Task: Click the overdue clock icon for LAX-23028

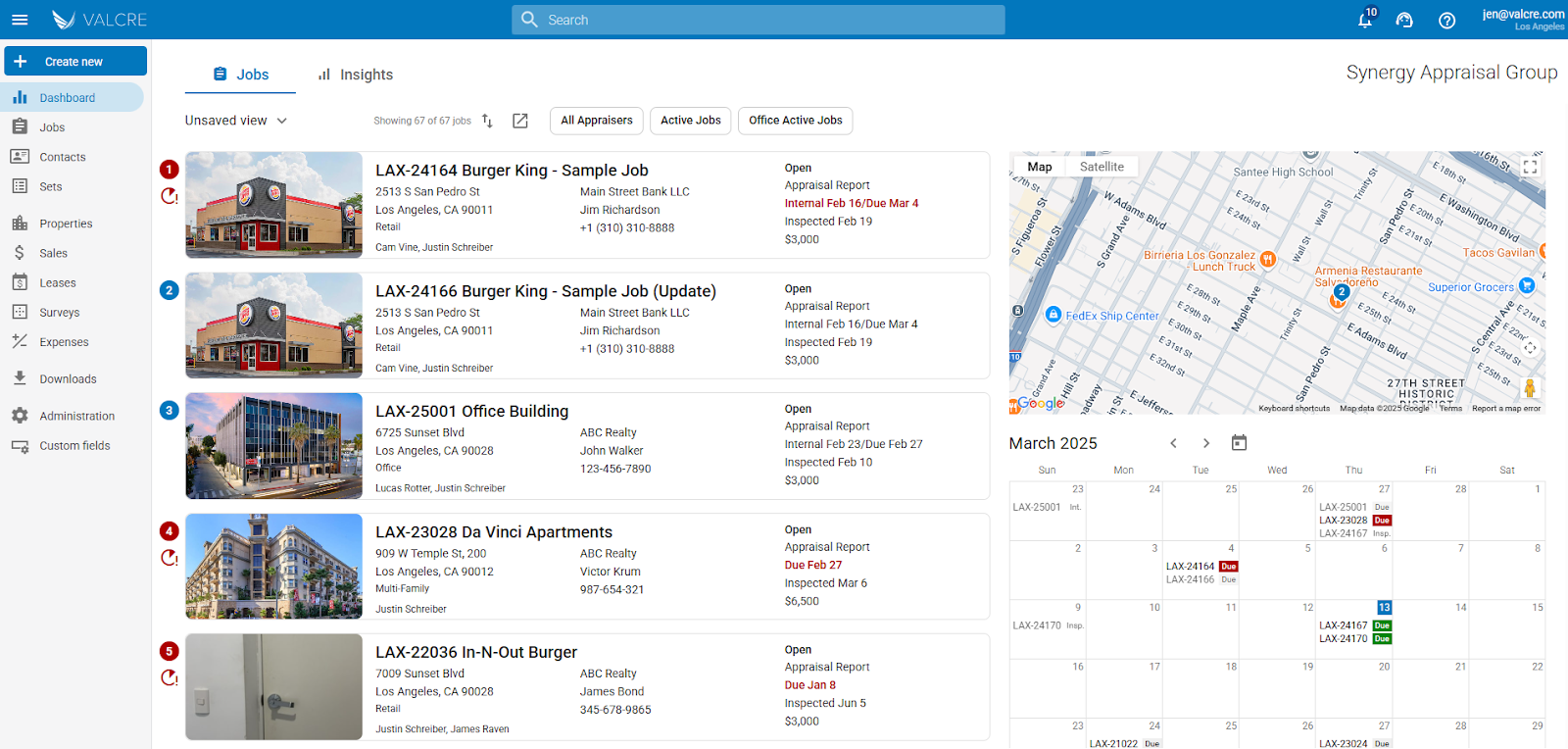Action: coord(170,558)
